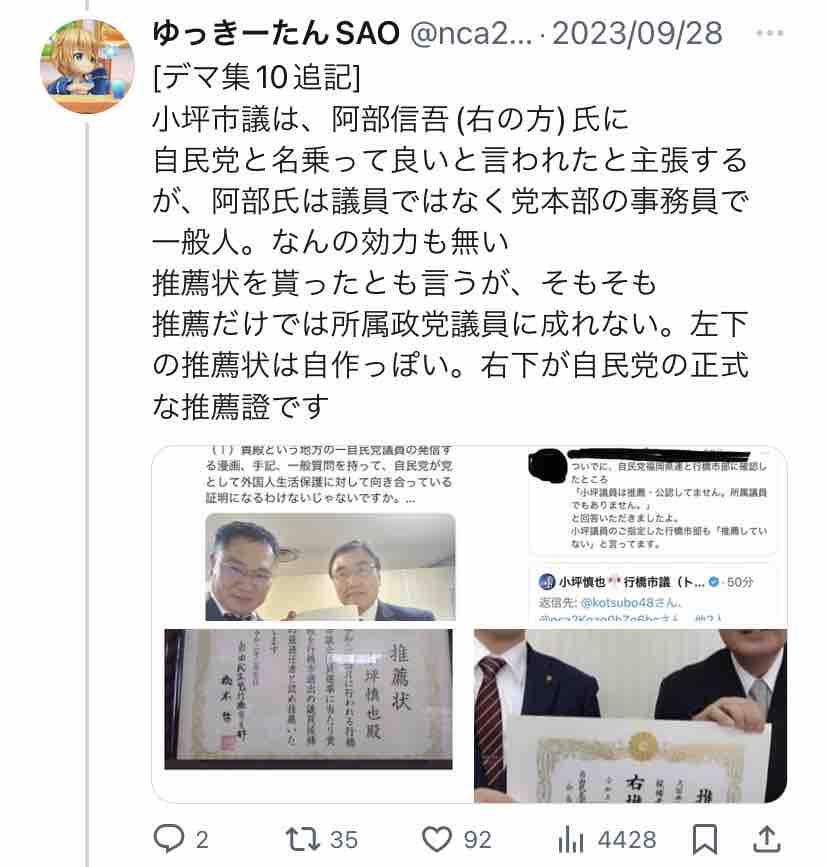Open ゆっきーたん SAO display name profile
This screenshot has height=867, width=827.
click(276, 33)
